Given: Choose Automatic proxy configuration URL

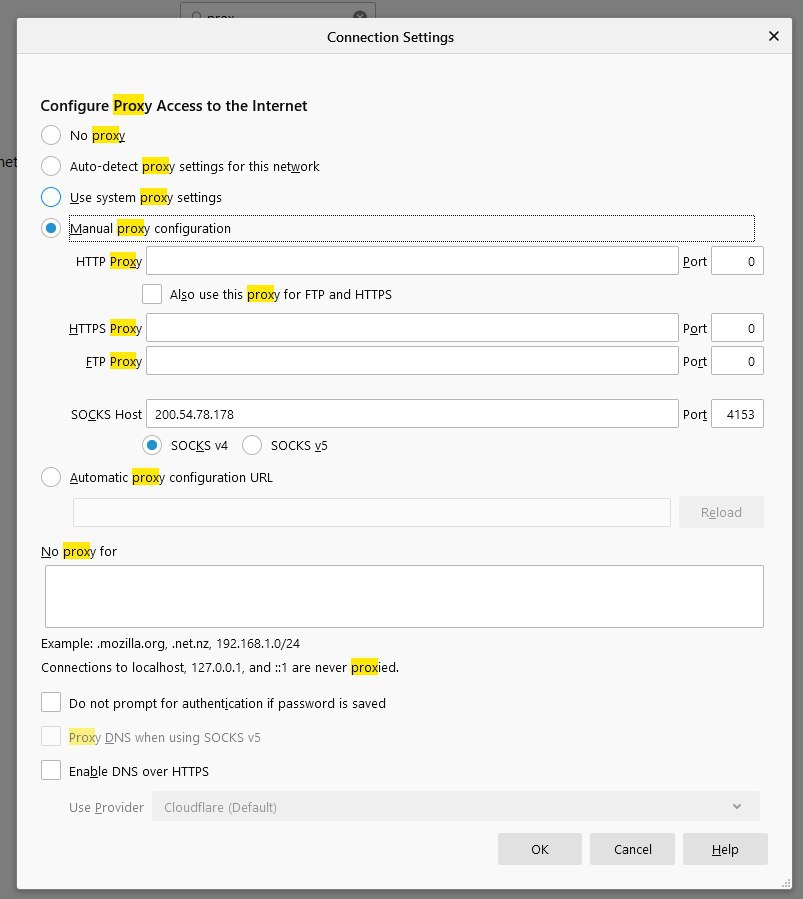Looking at the screenshot, I should [x=51, y=477].
